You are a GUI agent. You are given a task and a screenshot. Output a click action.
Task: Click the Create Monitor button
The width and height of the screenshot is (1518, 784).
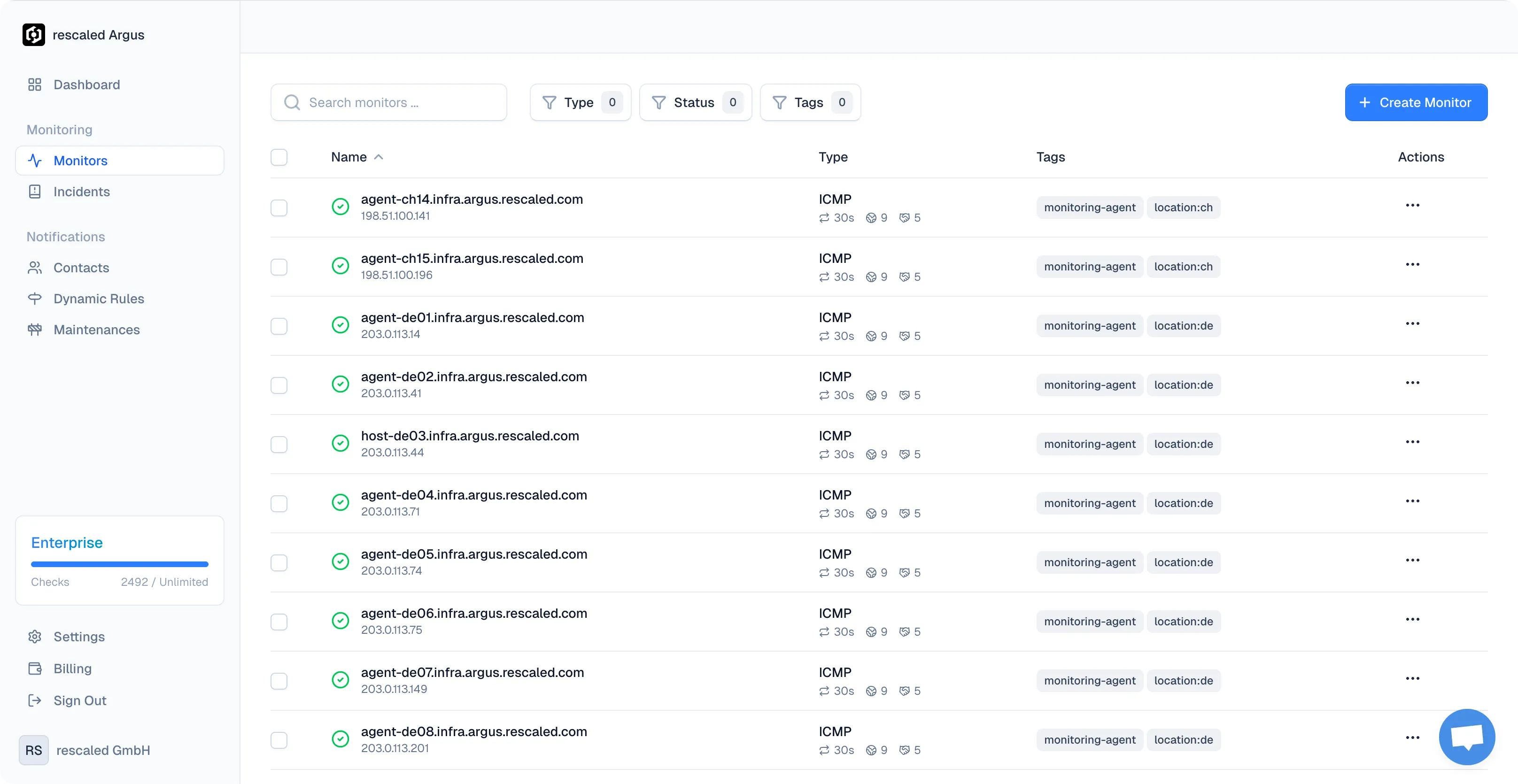[1417, 102]
